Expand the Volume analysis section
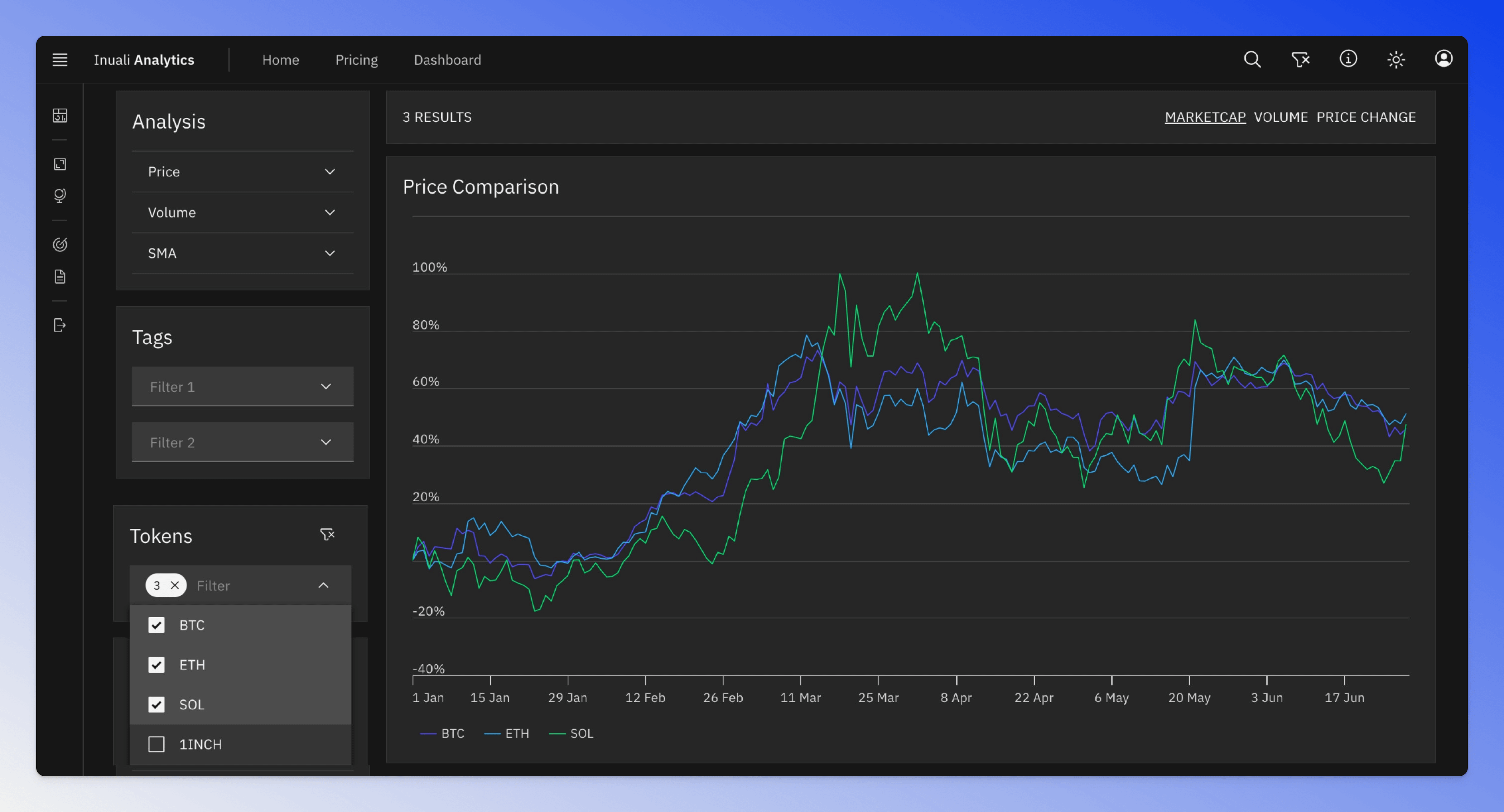This screenshot has height=812, width=1504. point(242,212)
